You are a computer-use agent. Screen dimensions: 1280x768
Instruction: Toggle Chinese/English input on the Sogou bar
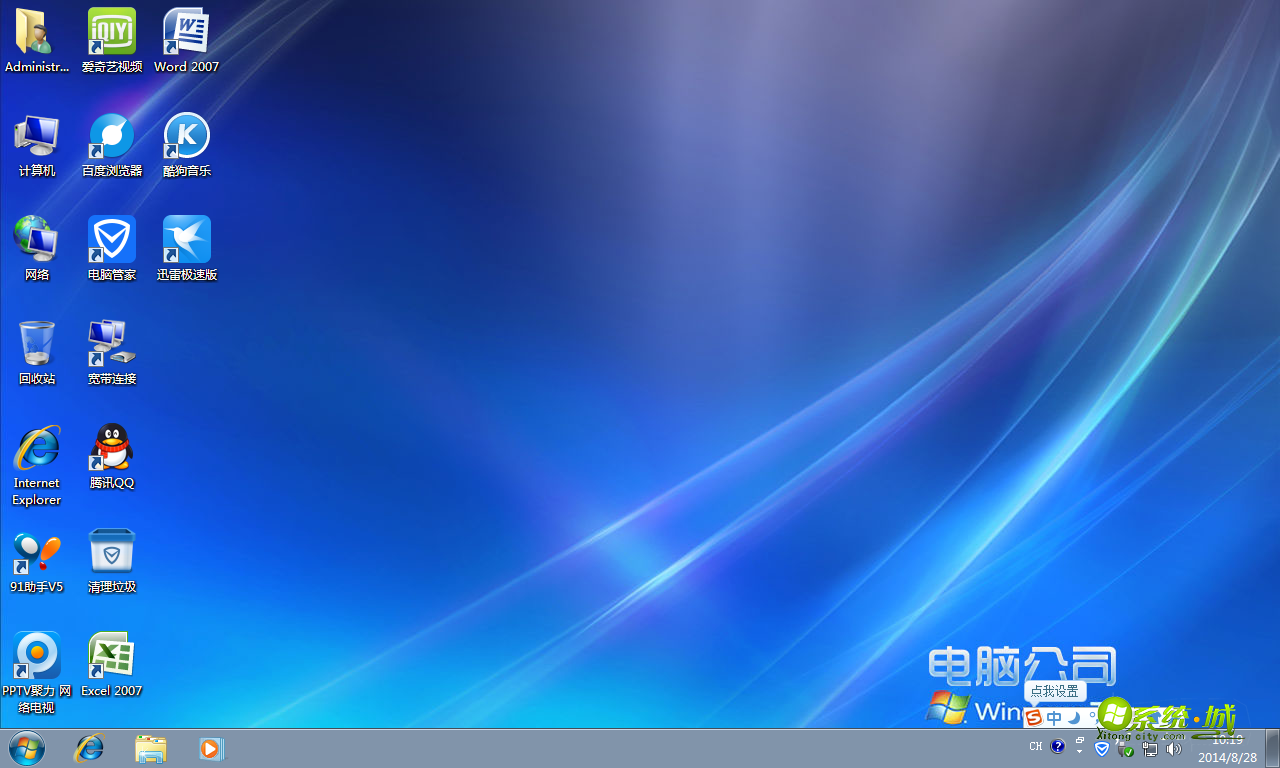coord(1053,717)
